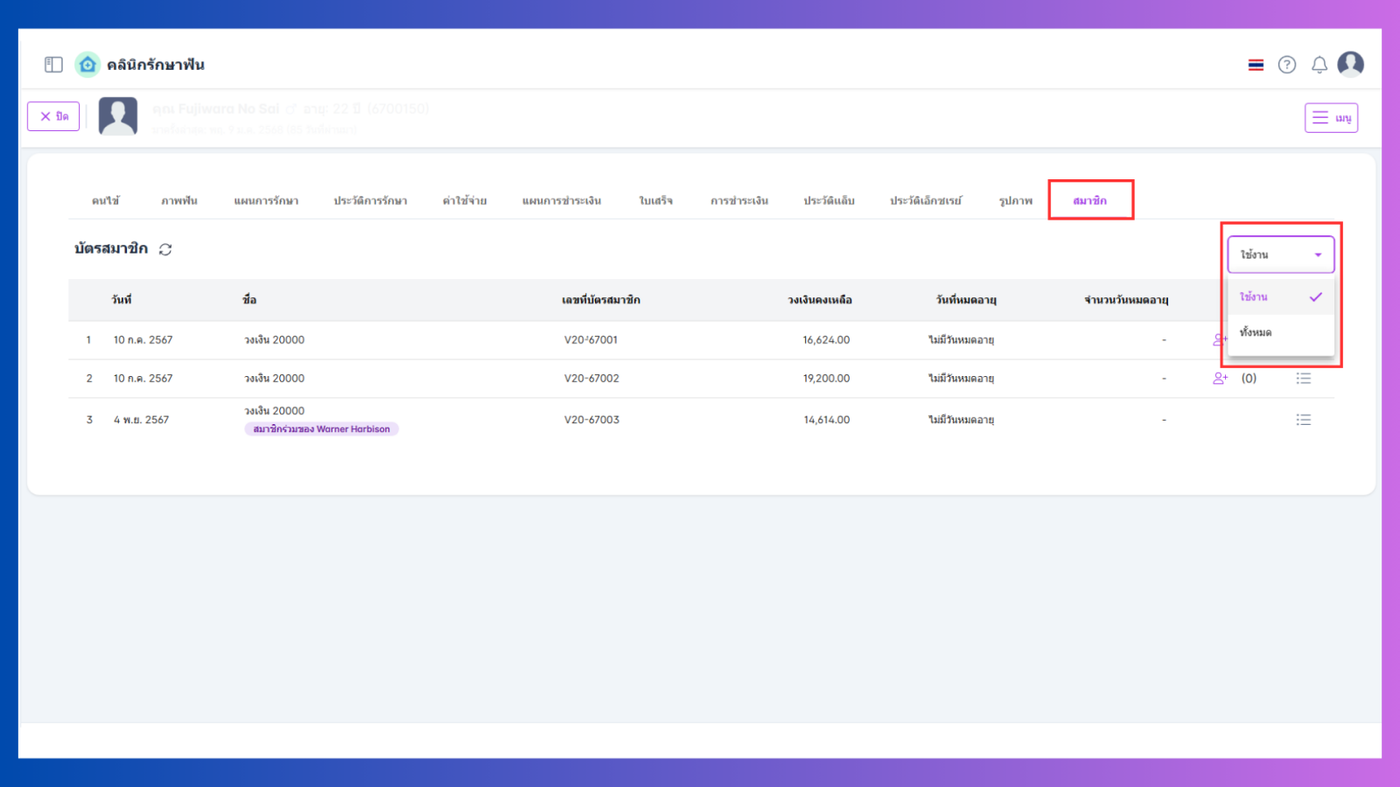Switch to the ใบเสร็จ tab
Viewport: 1400px width, 787px height.
pyautogui.click(x=656, y=201)
